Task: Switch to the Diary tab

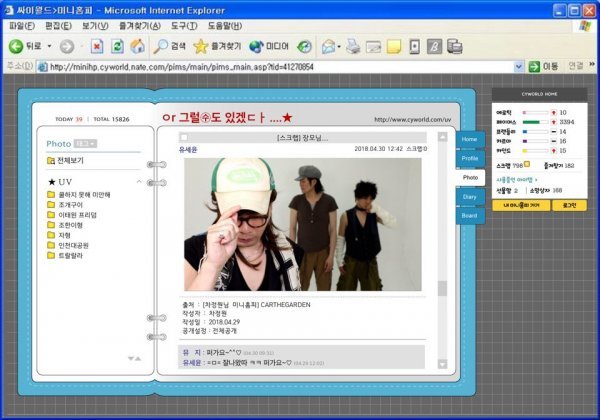Action: 469,196
